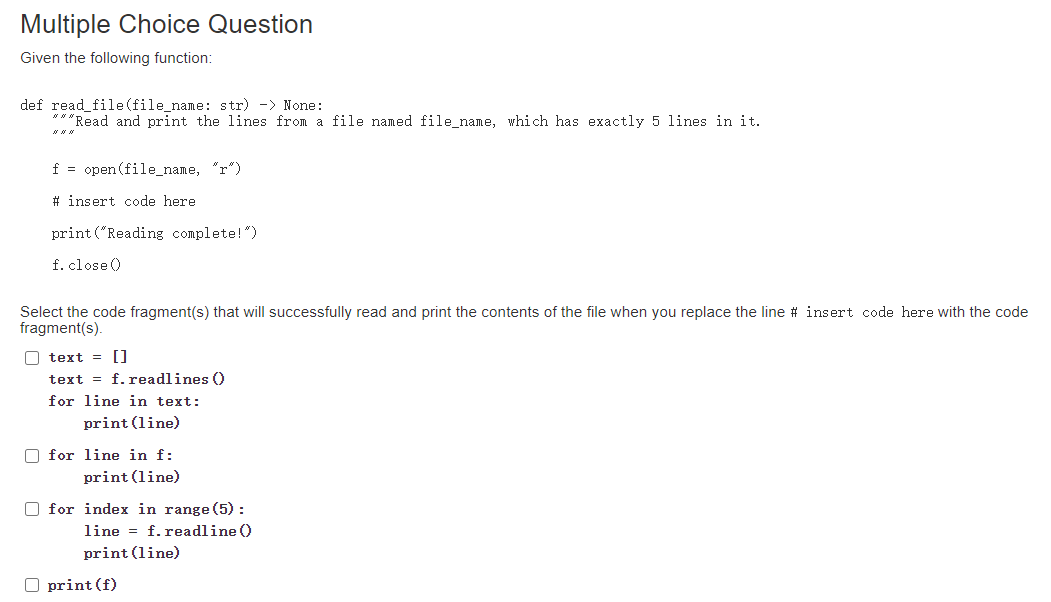Image resolution: width=1051 pixels, height=602 pixels.
Task: Click the for line in text: statement
Action: coord(124,401)
